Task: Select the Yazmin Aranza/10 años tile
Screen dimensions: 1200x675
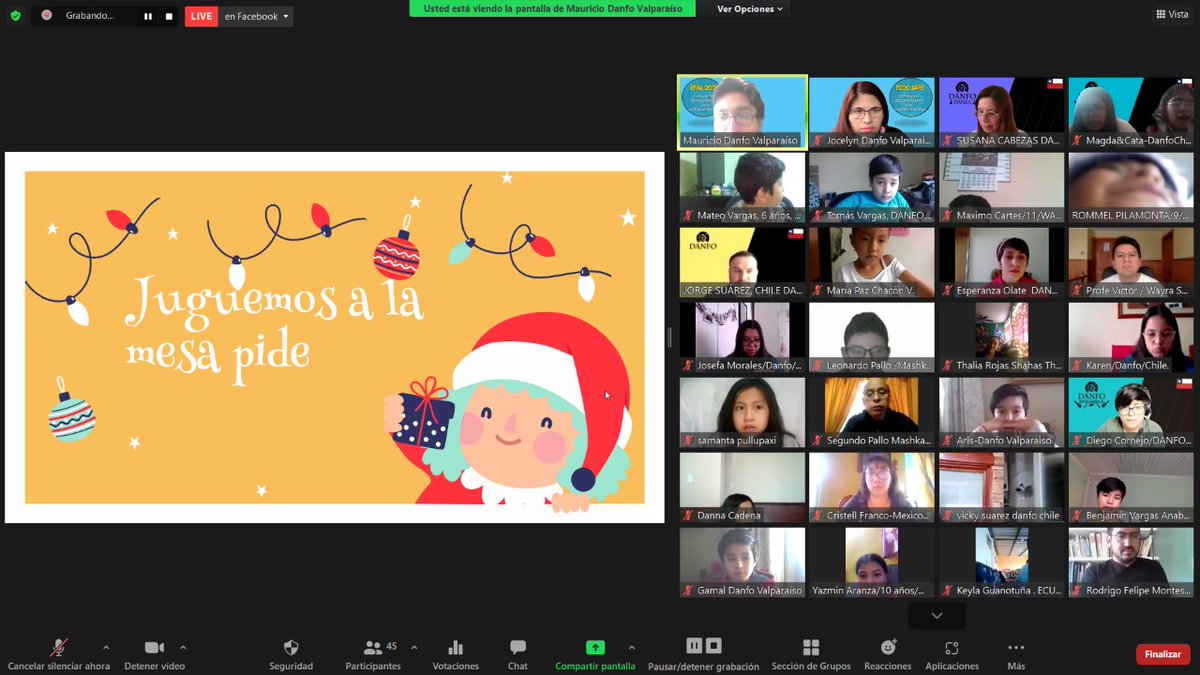Action: point(871,562)
